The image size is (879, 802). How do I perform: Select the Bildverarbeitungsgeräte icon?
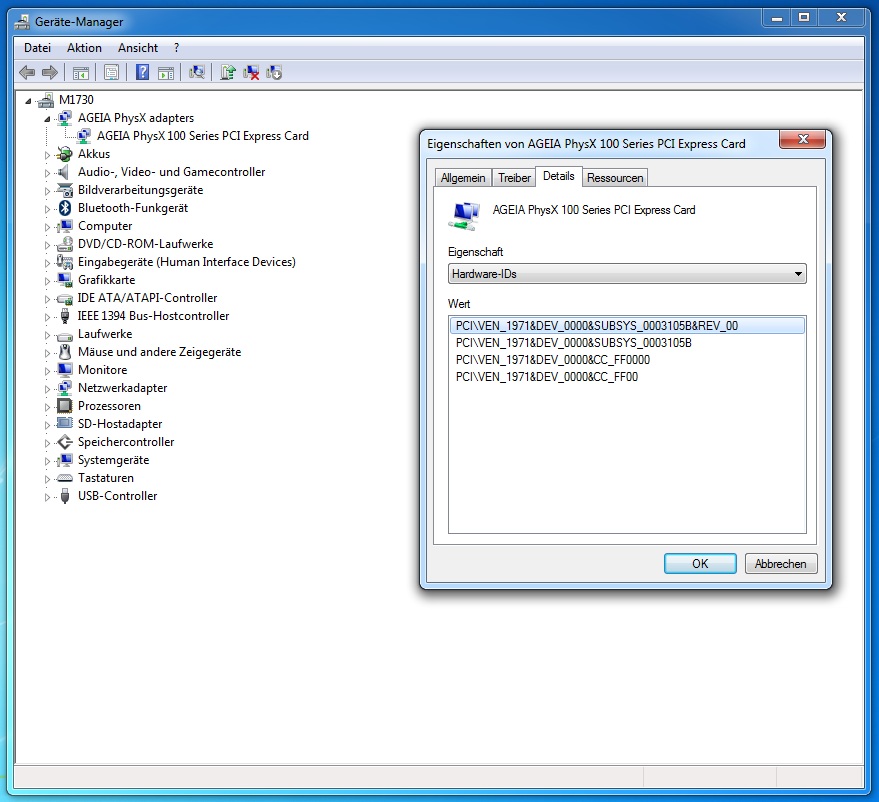pyautogui.click(x=65, y=190)
